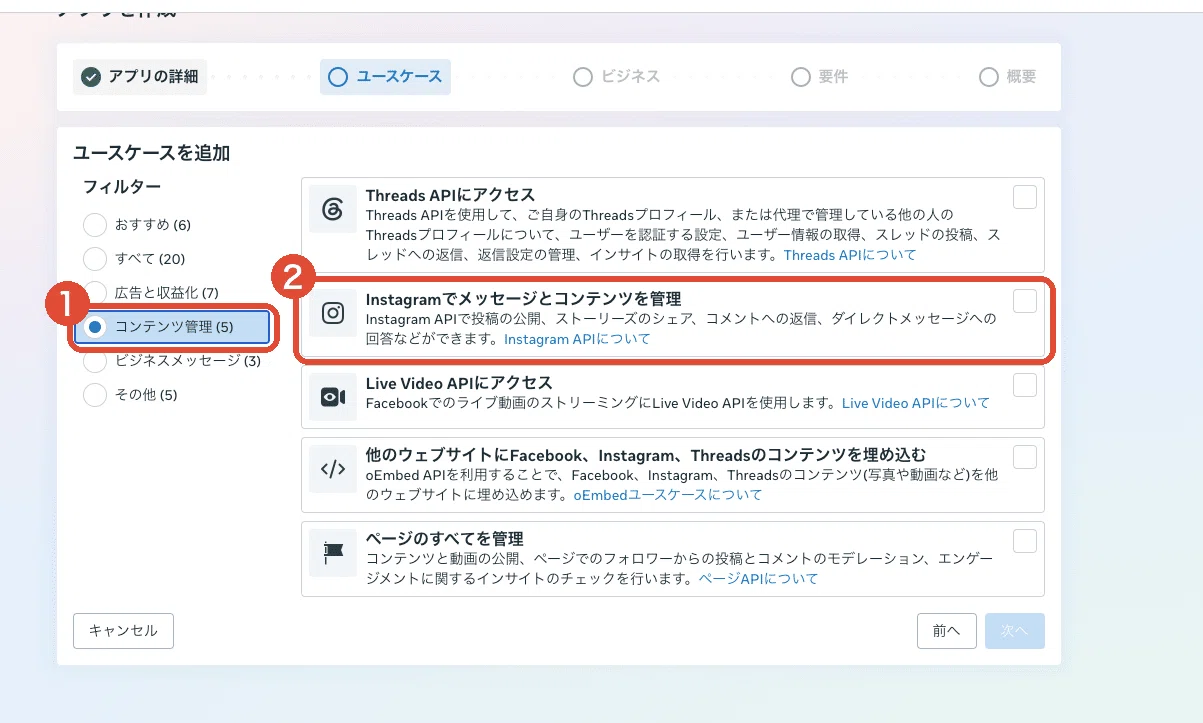Click the キャンセル button
The height and width of the screenshot is (723, 1203).
click(123, 631)
